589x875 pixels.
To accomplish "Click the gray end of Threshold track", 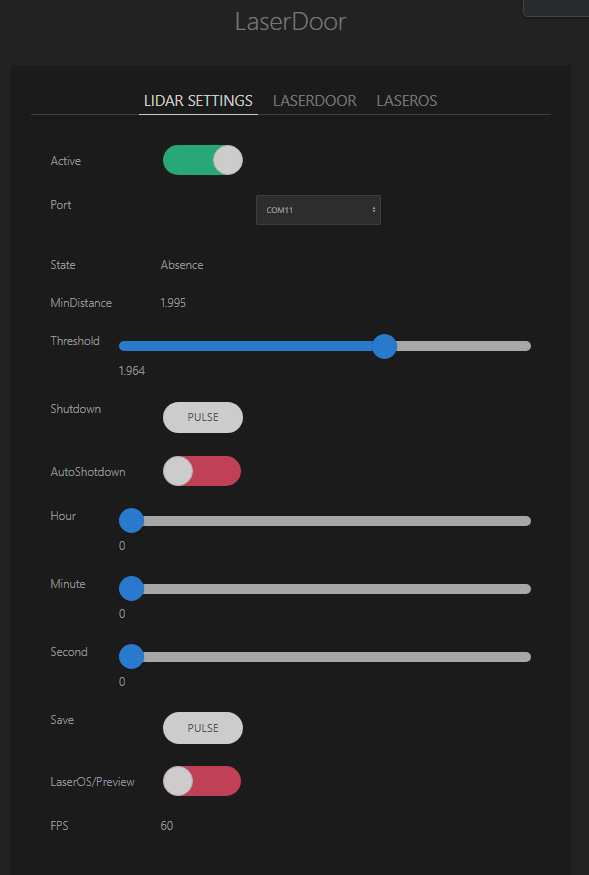I will tap(463, 346).
